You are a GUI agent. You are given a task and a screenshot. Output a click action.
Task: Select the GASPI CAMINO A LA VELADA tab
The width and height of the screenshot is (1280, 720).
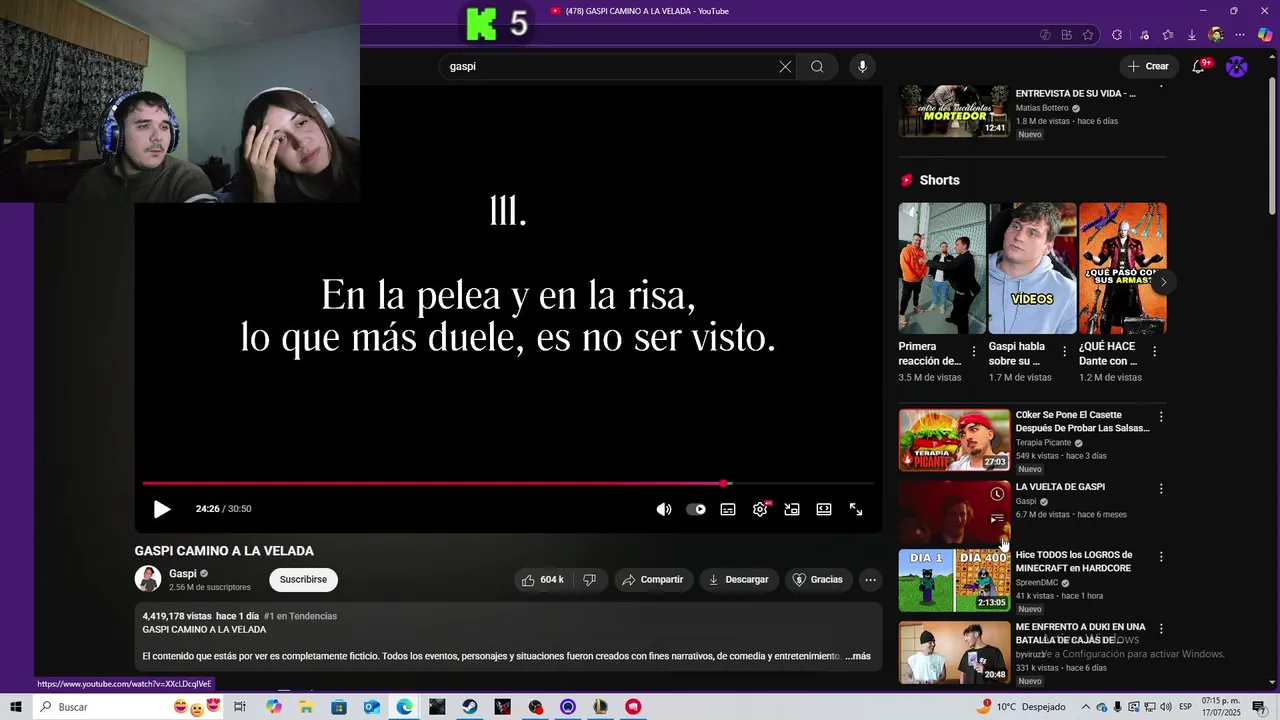640,11
